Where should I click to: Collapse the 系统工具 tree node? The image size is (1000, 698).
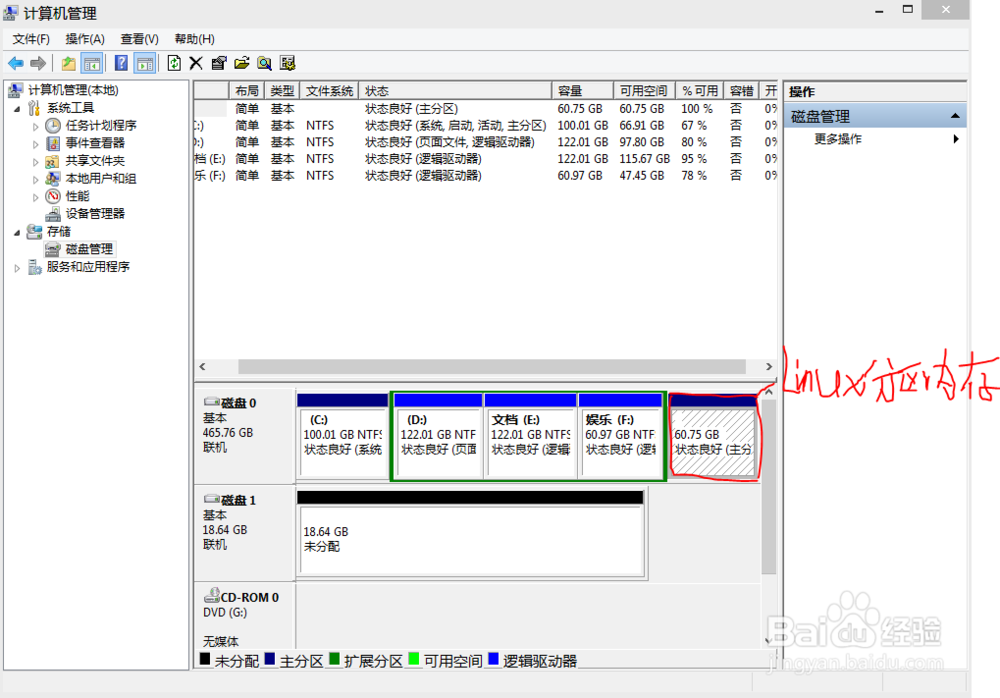click(x=17, y=109)
